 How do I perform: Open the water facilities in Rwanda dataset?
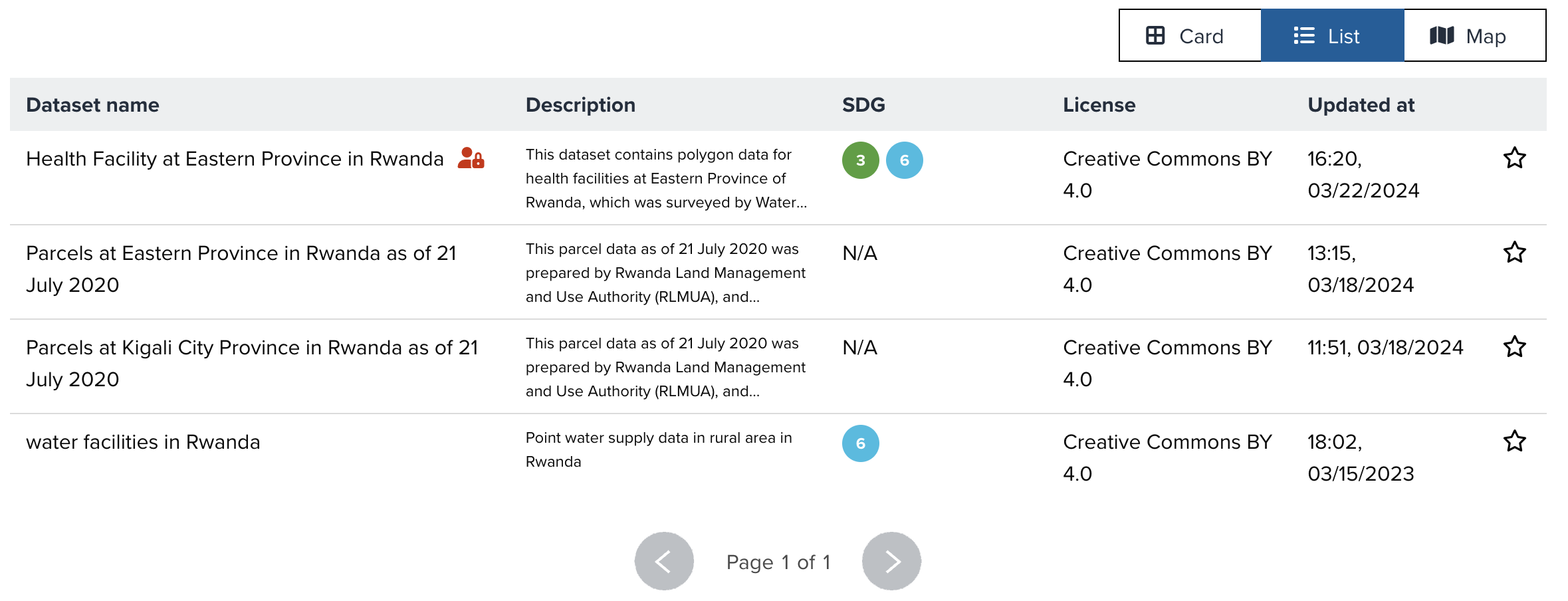[x=142, y=441]
